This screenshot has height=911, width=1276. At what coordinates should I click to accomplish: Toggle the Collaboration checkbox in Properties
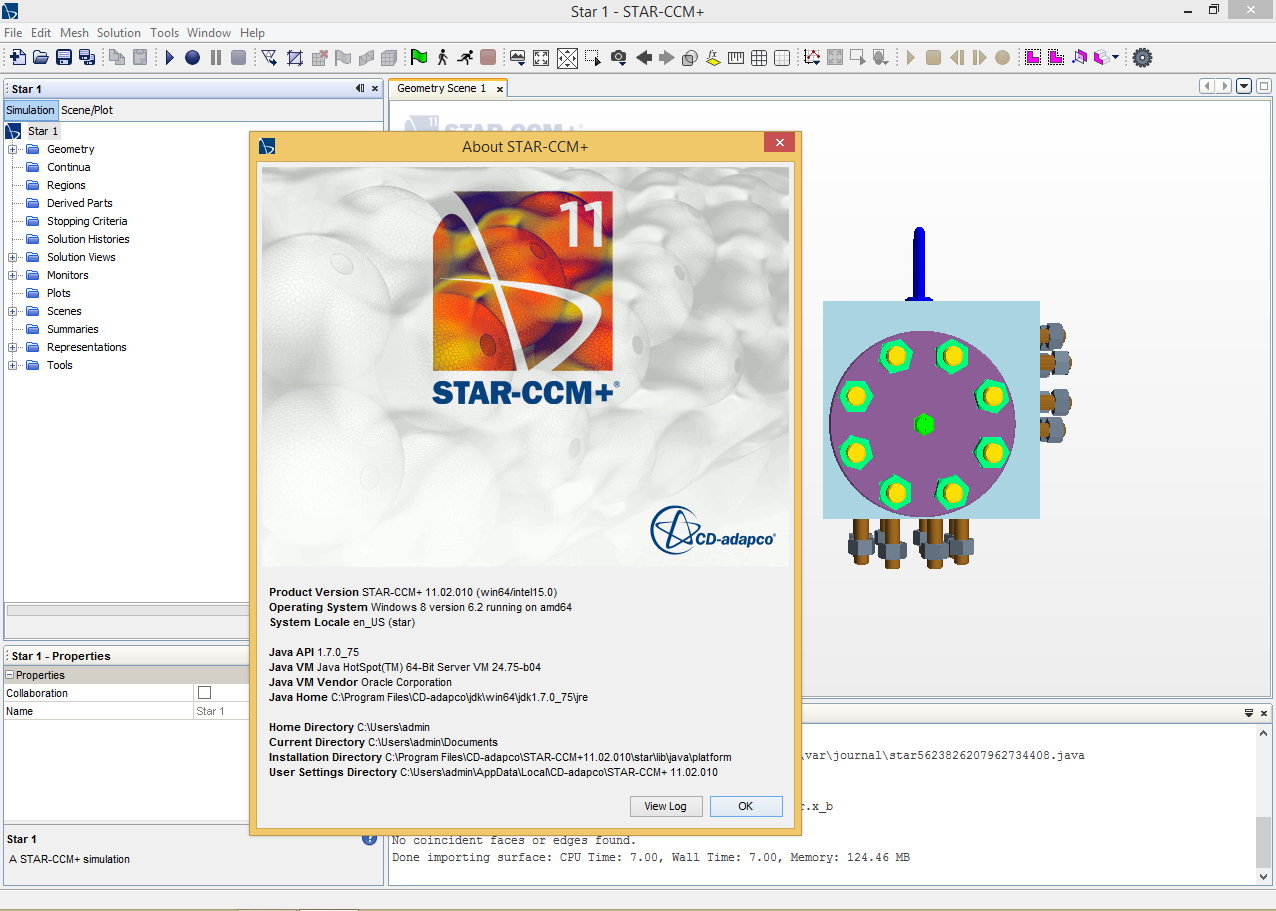pos(204,693)
